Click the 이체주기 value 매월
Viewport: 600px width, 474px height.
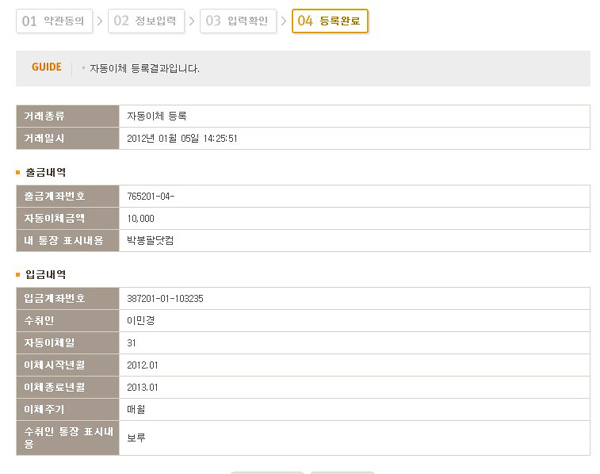(137, 409)
